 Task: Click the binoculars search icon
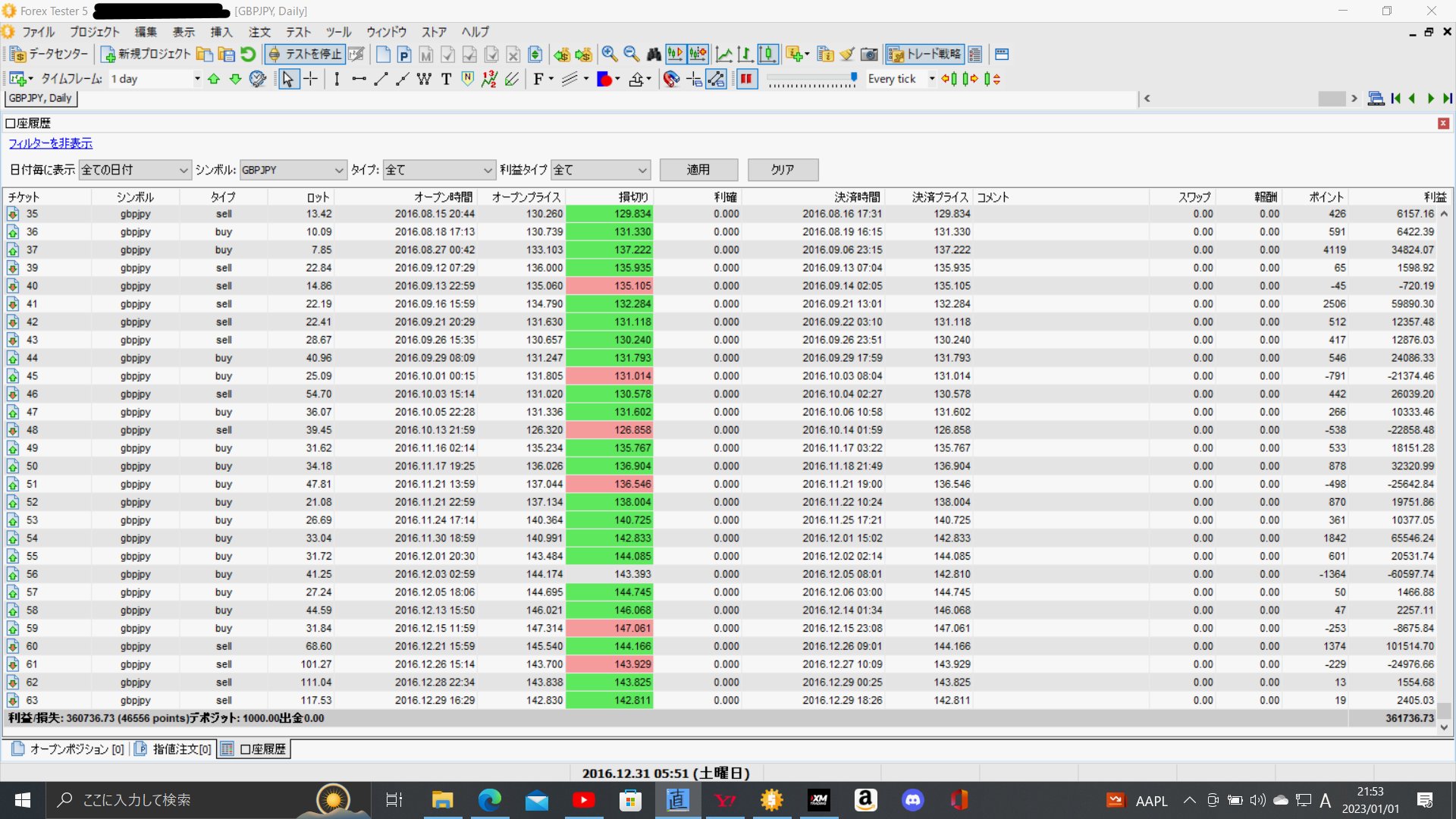pyautogui.click(x=654, y=54)
